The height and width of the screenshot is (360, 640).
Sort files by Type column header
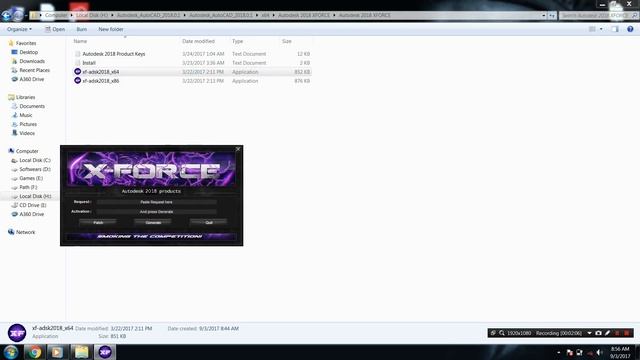tap(238, 41)
